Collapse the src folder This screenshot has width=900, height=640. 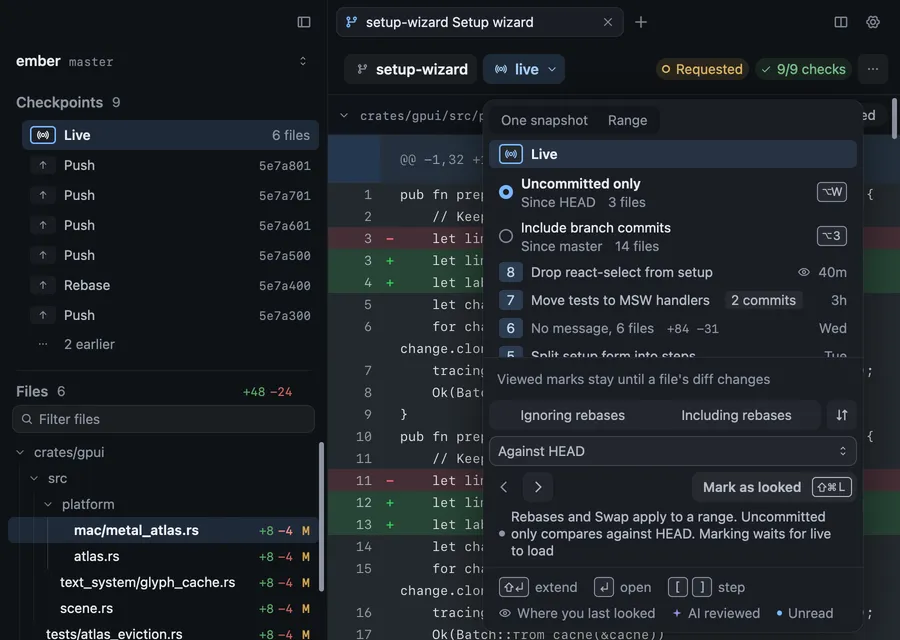pos(34,478)
